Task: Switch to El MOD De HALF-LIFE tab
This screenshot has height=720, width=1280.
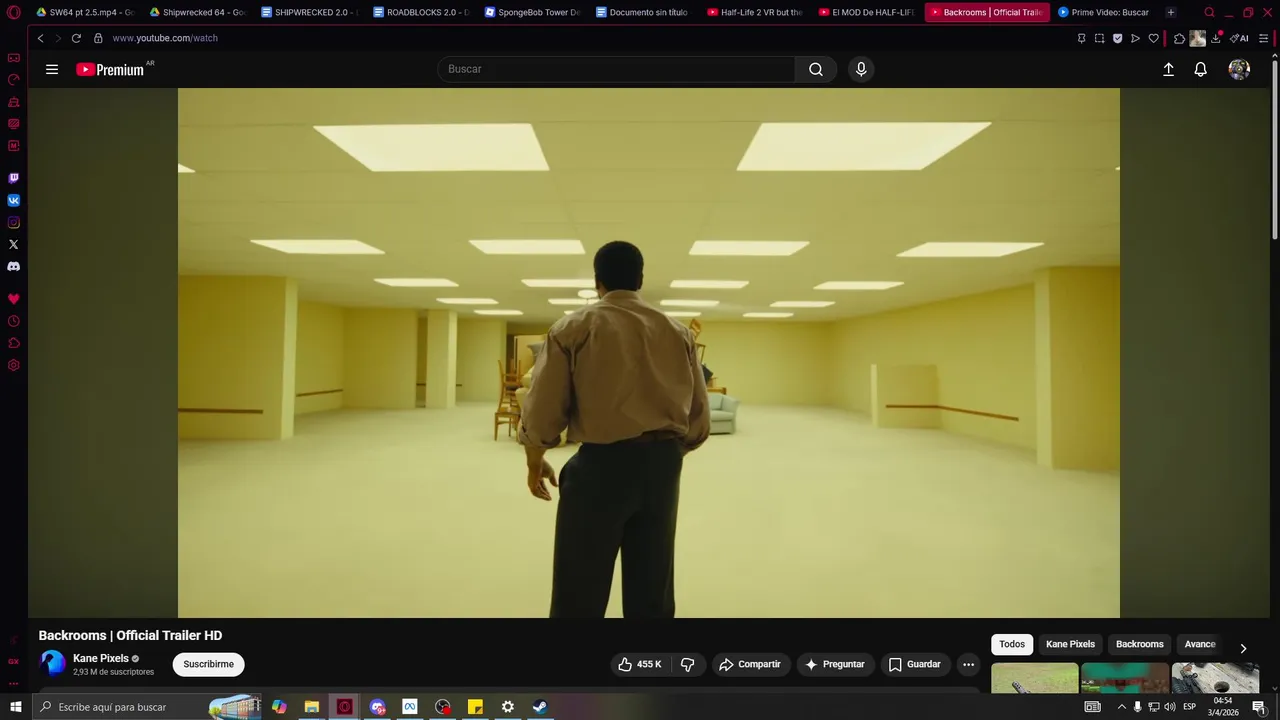Action: click(867, 12)
